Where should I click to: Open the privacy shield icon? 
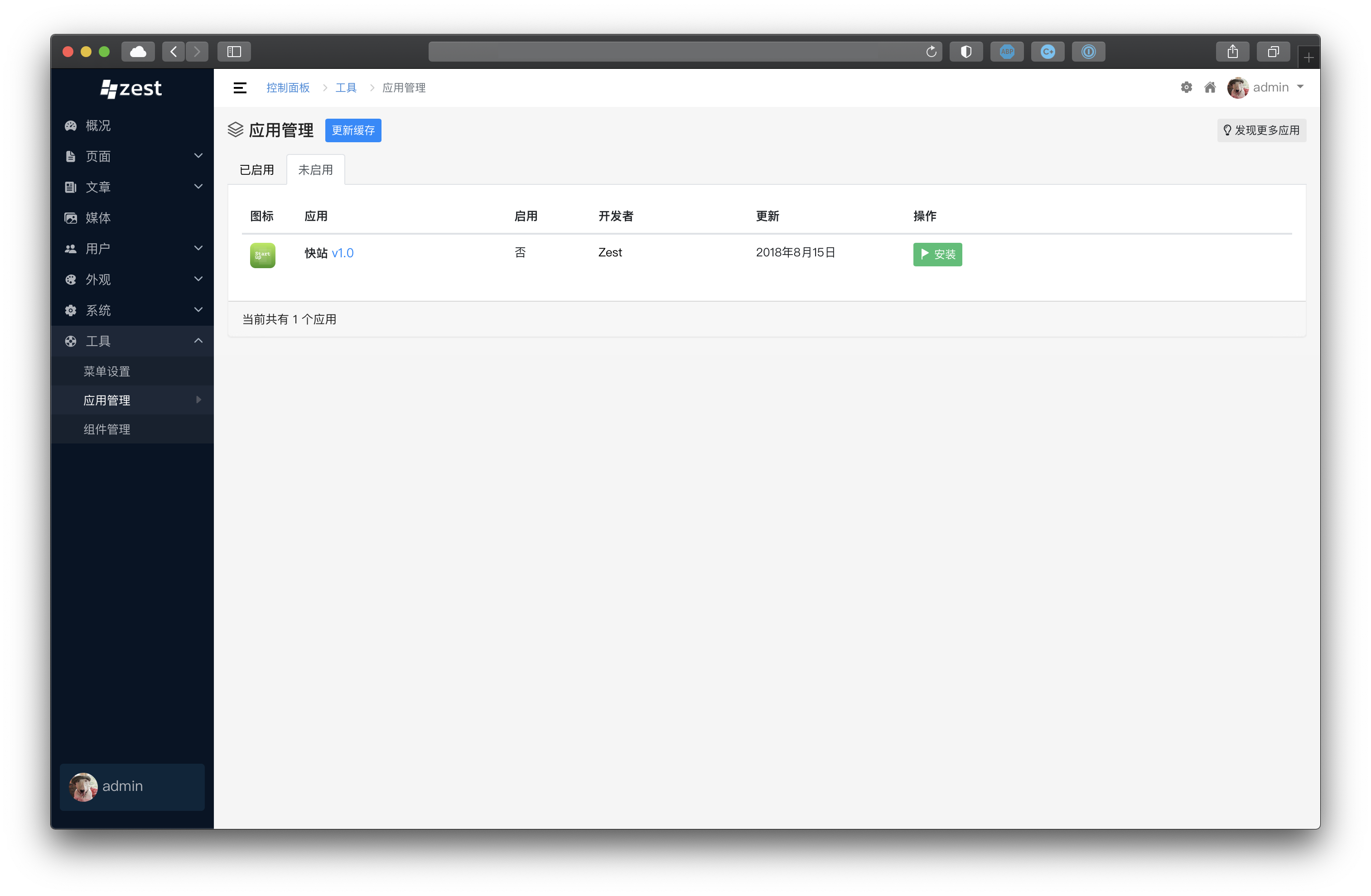[x=966, y=52]
